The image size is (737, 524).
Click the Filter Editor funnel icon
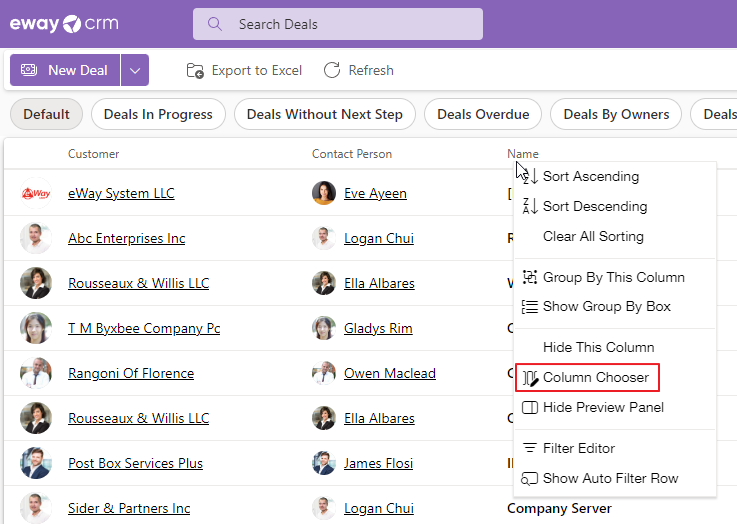click(530, 448)
